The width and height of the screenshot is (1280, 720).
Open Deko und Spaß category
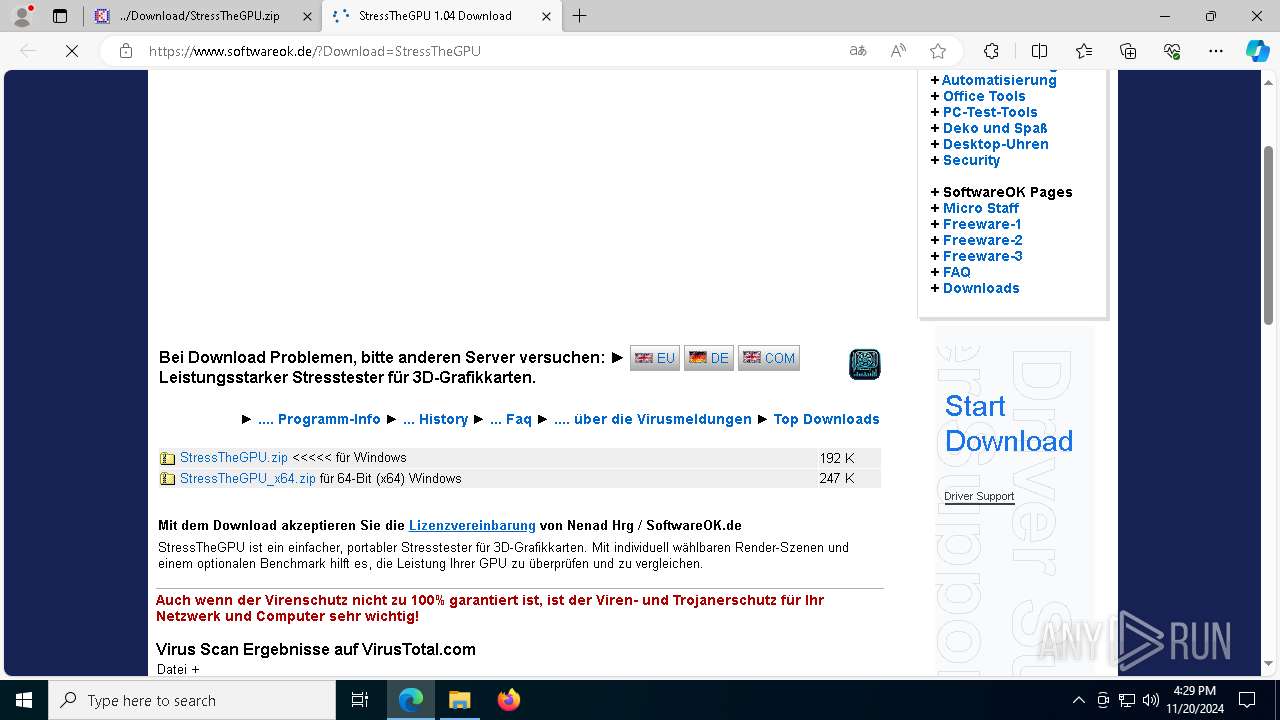[995, 128]
